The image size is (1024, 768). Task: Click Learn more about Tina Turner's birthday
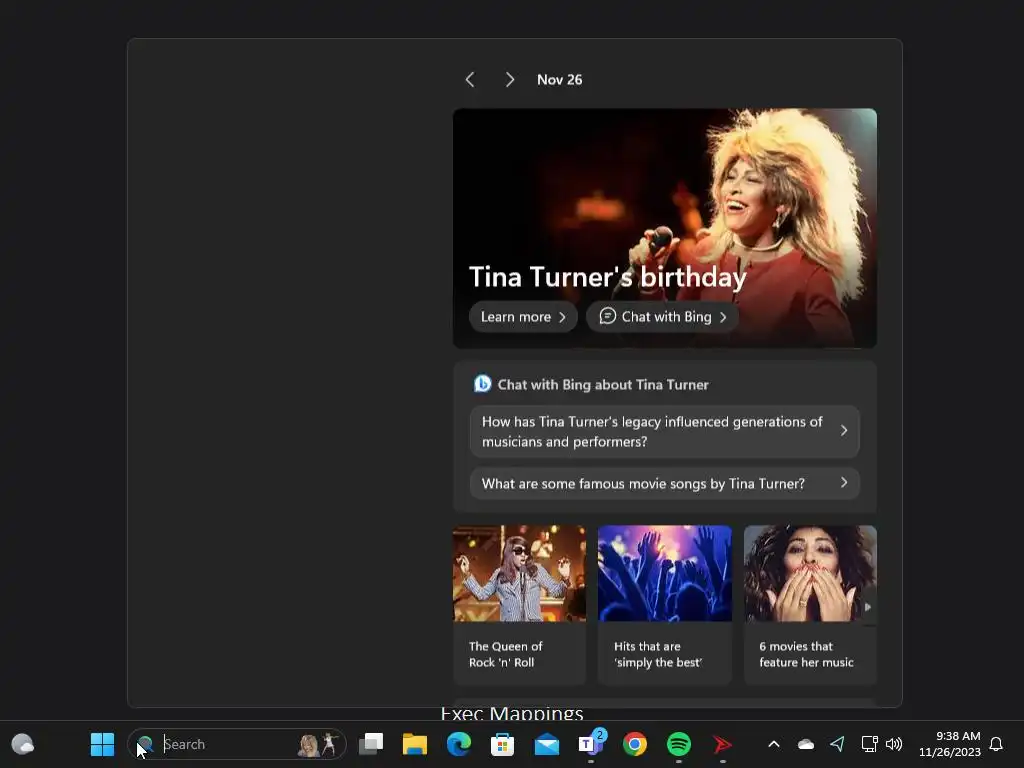523,317
